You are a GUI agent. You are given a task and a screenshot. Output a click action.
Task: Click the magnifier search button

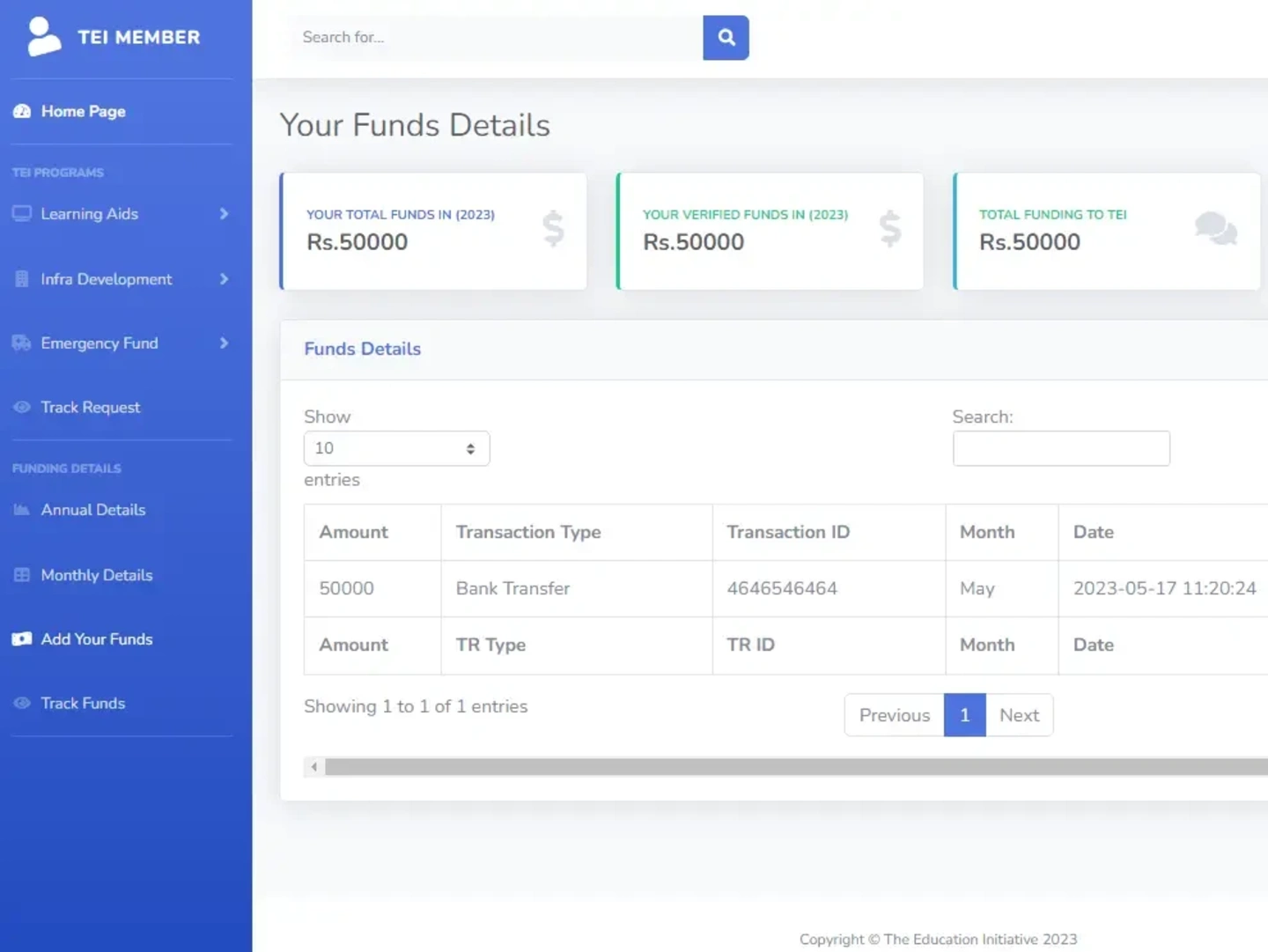[726, 38]
